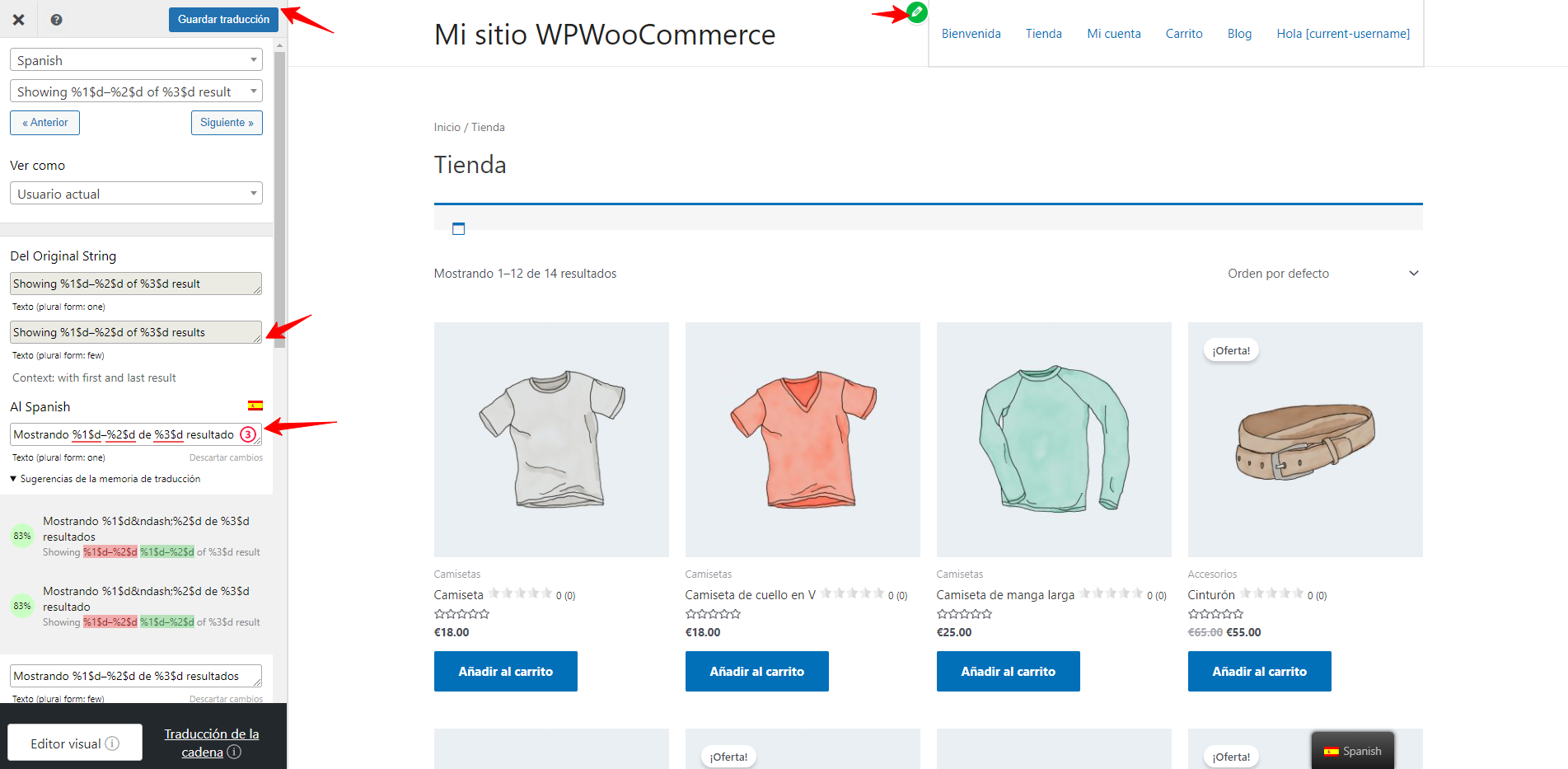This screenshot has width=1568, height=769.
Task: Click the Camiseta product title
Action: (459, 595)
